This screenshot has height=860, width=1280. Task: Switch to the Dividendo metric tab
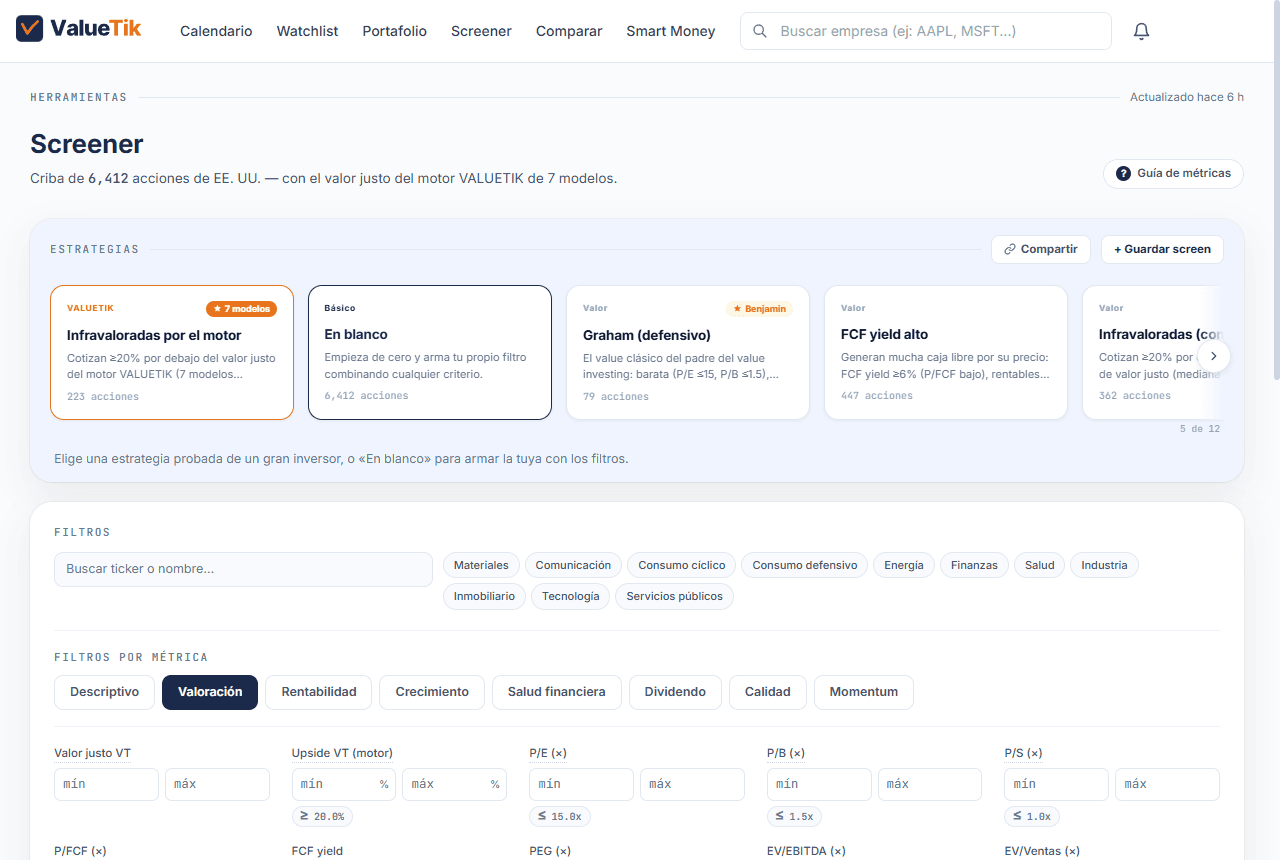tap(675, 692)
